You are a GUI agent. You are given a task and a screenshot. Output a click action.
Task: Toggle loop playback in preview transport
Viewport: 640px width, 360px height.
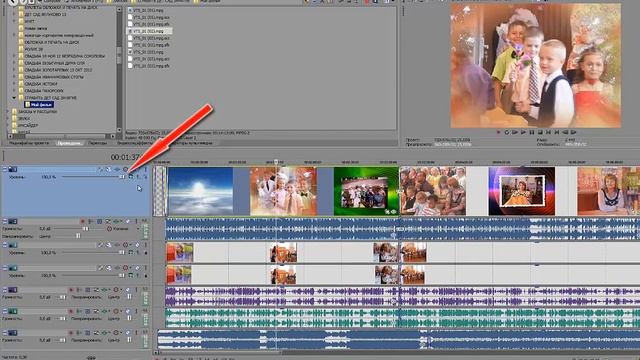point(507,132)
